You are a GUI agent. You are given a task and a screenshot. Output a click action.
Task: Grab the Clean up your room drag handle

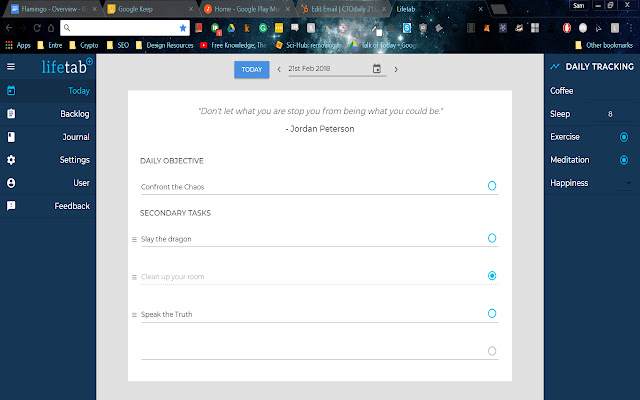(x=134, y=277)
